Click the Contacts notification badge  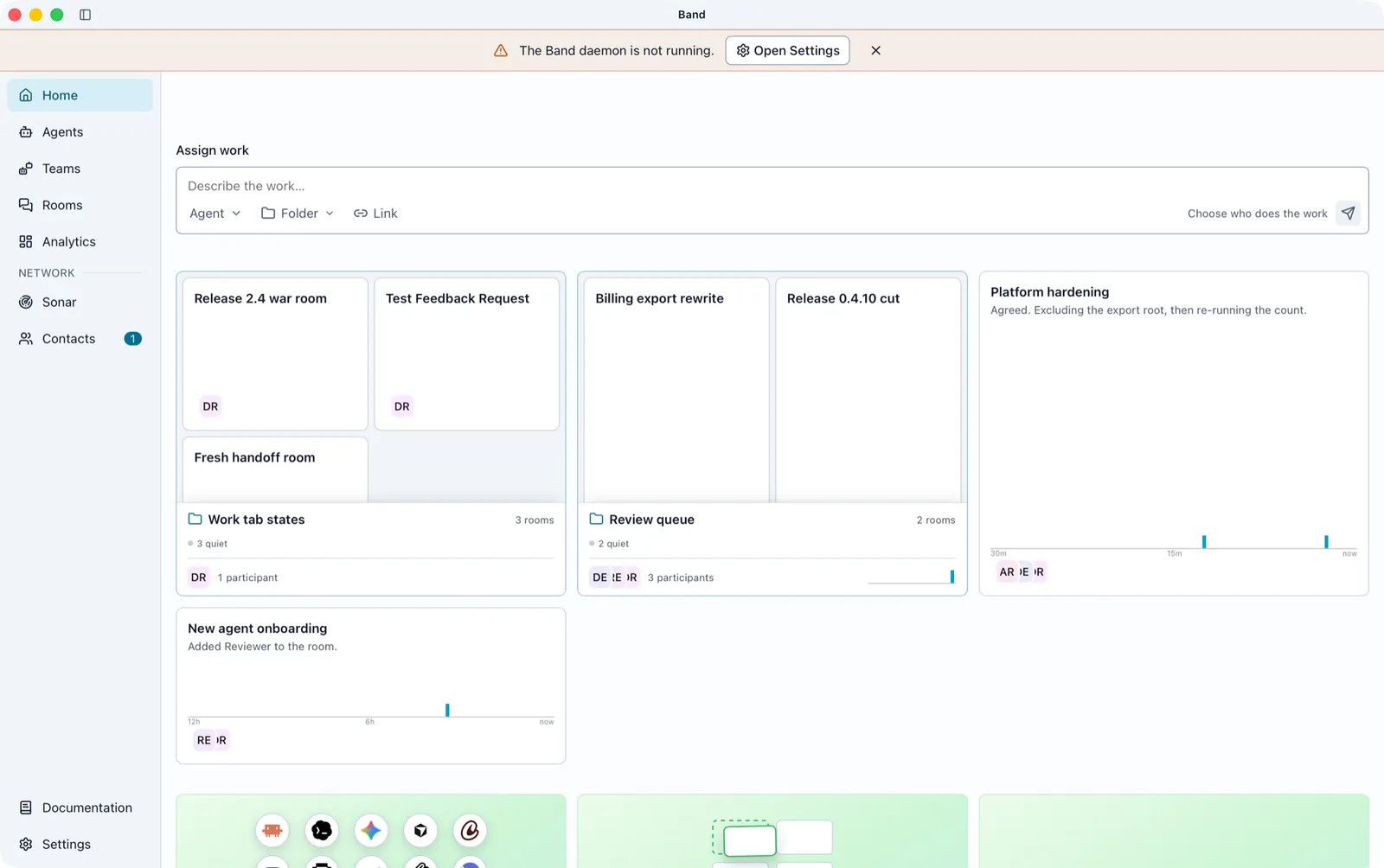132,339
